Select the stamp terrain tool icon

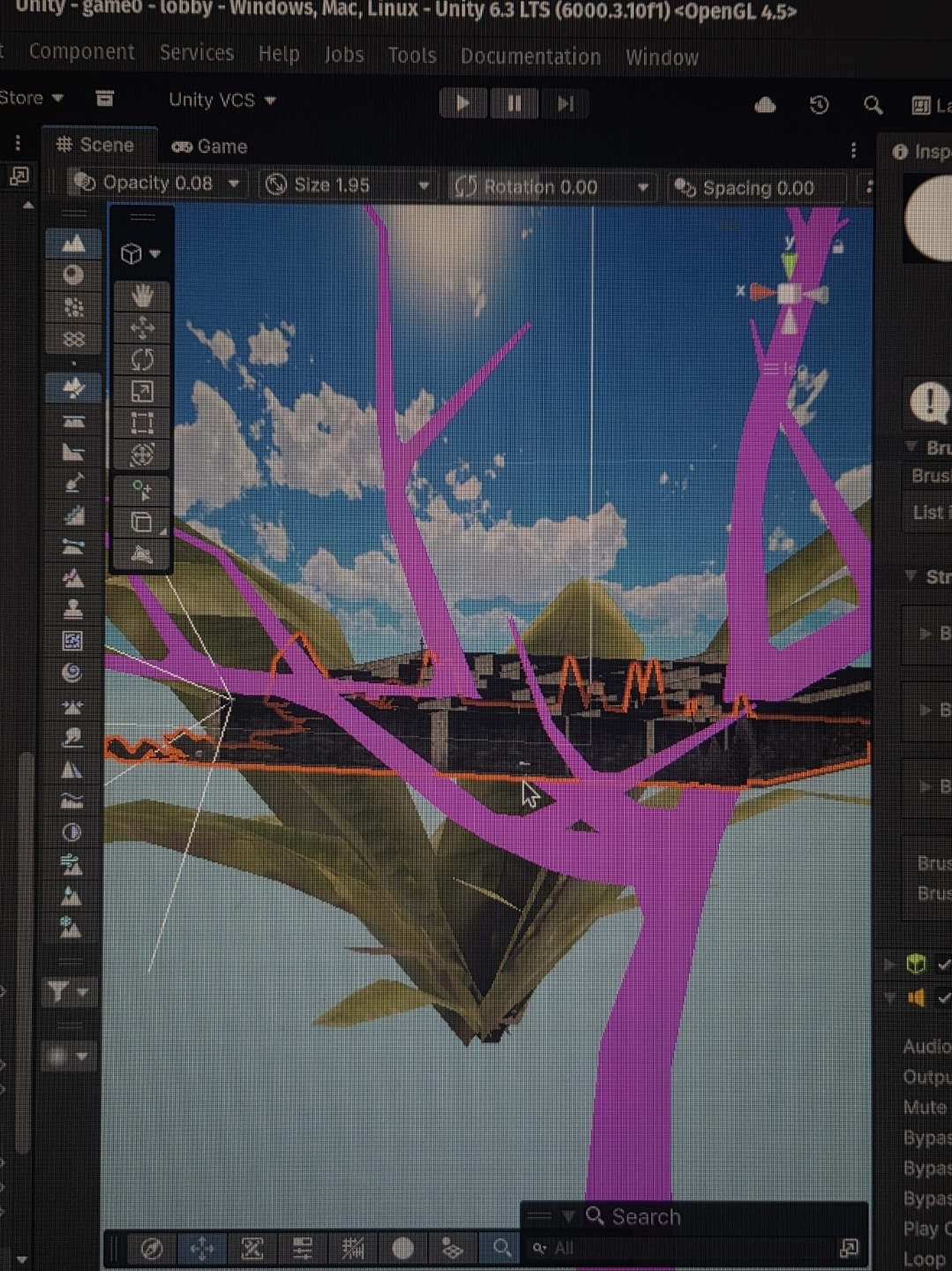click(x=73, y=608)
